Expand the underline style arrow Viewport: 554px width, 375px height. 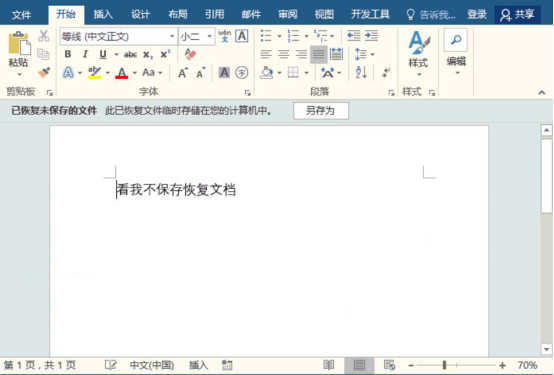116,54
